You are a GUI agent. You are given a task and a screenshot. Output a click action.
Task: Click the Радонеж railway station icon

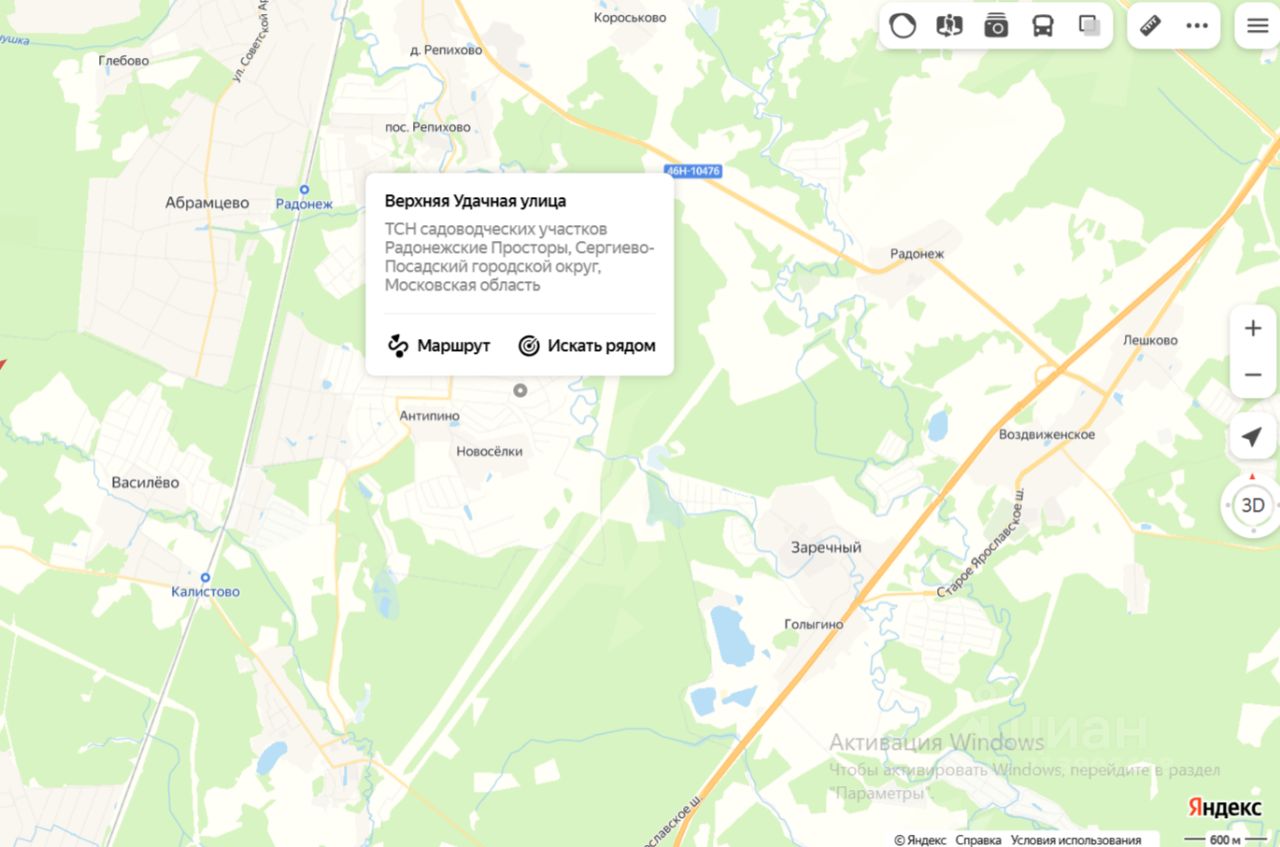pos(304,189)
